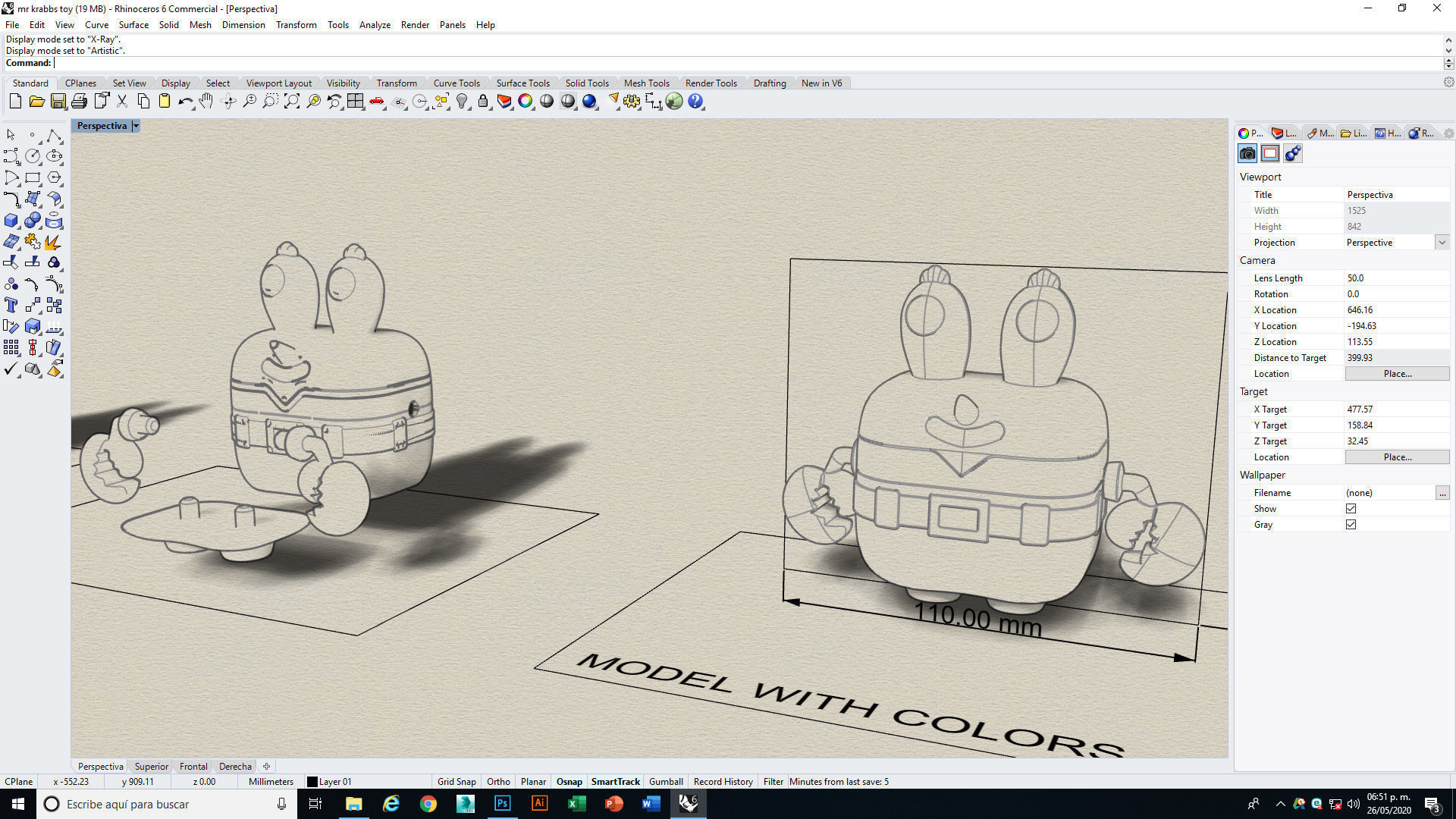Image resolution: width=1456 pixels, height=819 pixels.
Task: Switch to the Layers panel tab
Action: pos(1284,133)
